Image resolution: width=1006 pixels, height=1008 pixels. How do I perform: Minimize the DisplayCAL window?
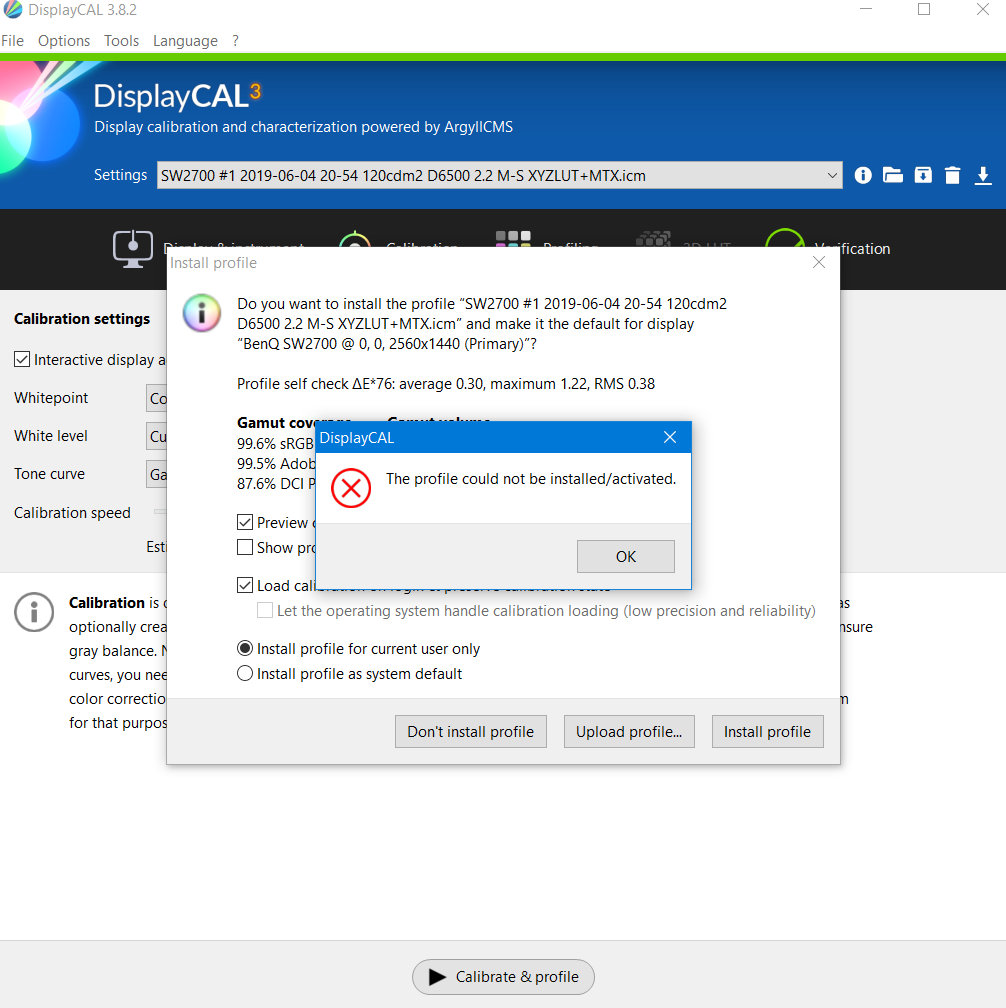tap(866, 9)
